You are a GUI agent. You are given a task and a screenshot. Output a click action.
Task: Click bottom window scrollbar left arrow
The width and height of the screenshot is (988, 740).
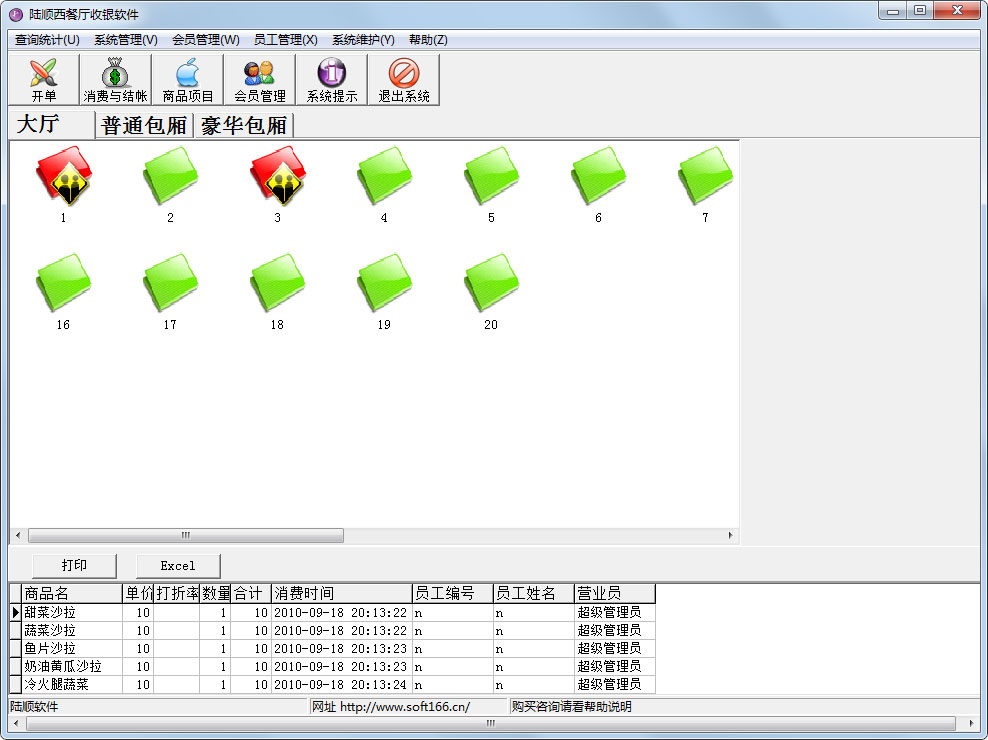(x=16, y=723)
